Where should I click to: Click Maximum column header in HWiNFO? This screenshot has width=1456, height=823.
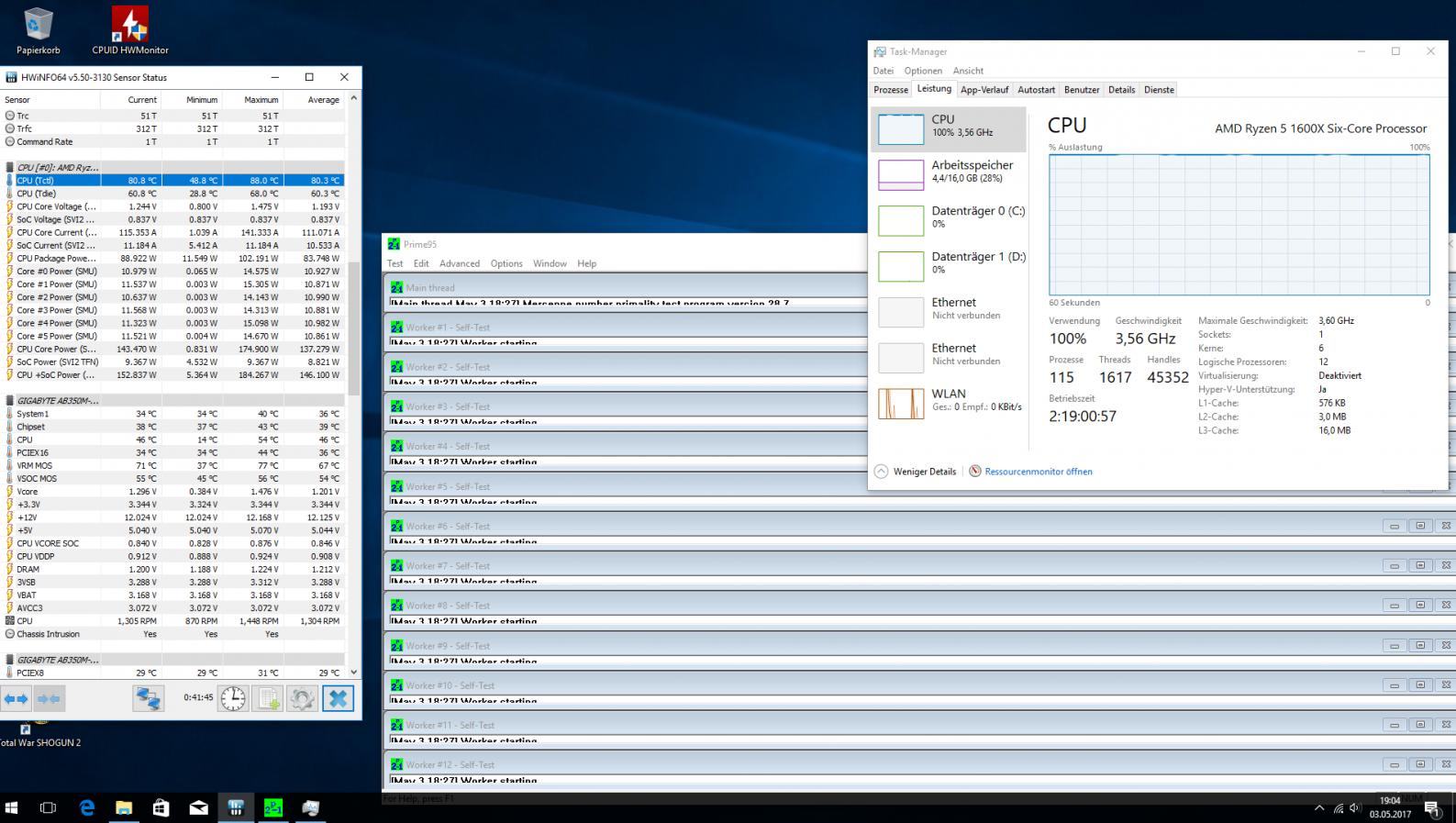[253, 99]
